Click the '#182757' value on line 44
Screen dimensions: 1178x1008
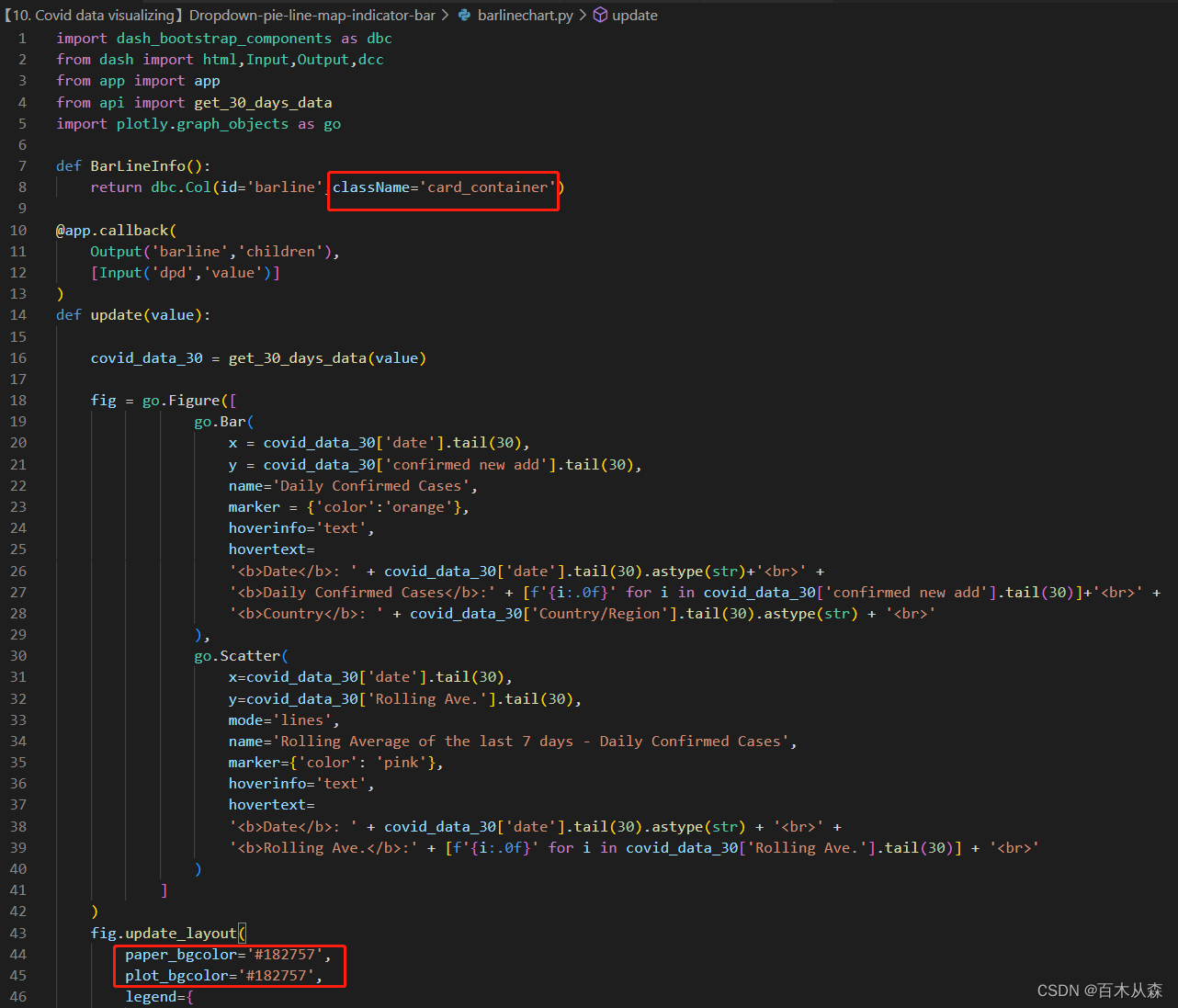click(x=285, y=955)
